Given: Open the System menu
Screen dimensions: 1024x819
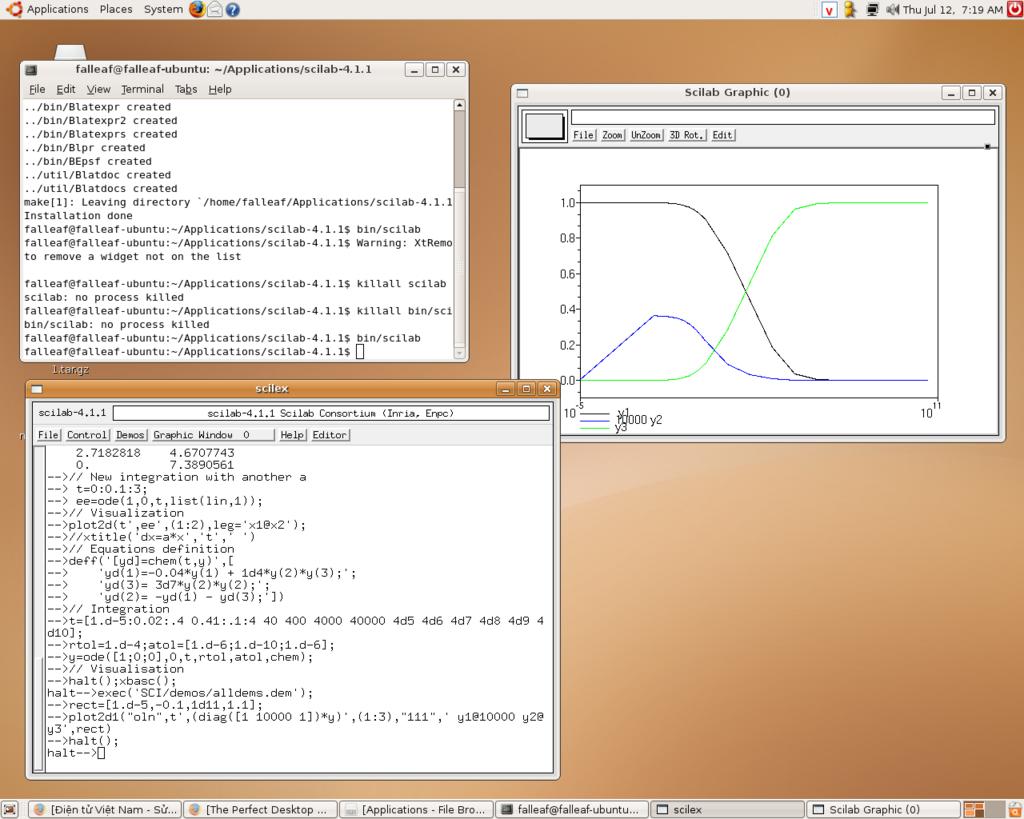Looking at the screenshot, I should coord(163,9).
